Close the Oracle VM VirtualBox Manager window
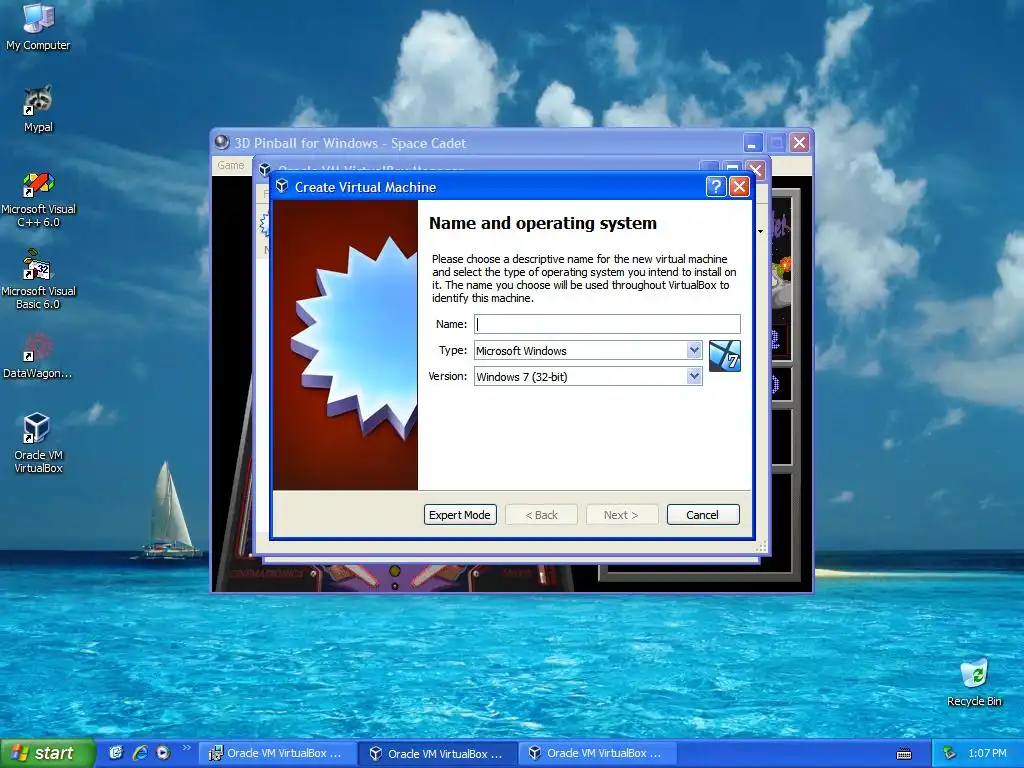The height and width of the screenshot is (768, 1024). click(x=756, y=170)
